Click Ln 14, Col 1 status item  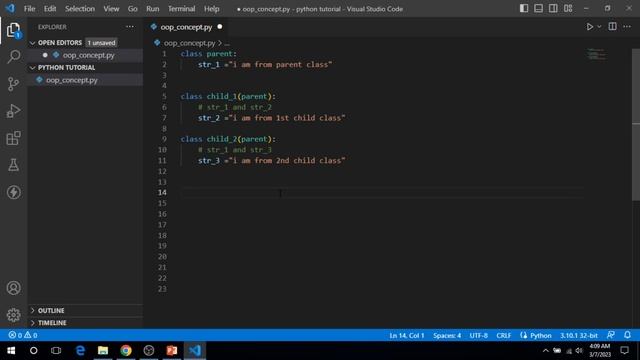pyautogui.click(x=407, y=336)
